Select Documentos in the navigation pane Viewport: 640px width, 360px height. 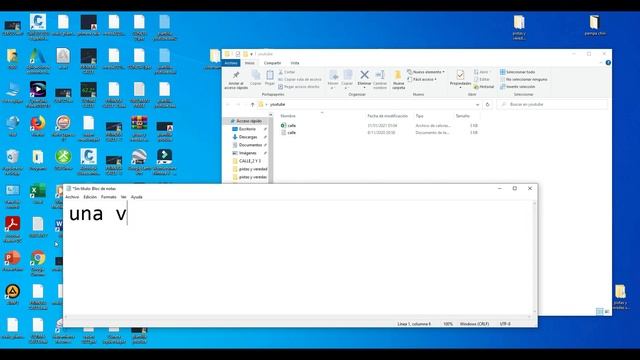coord(250,145)
